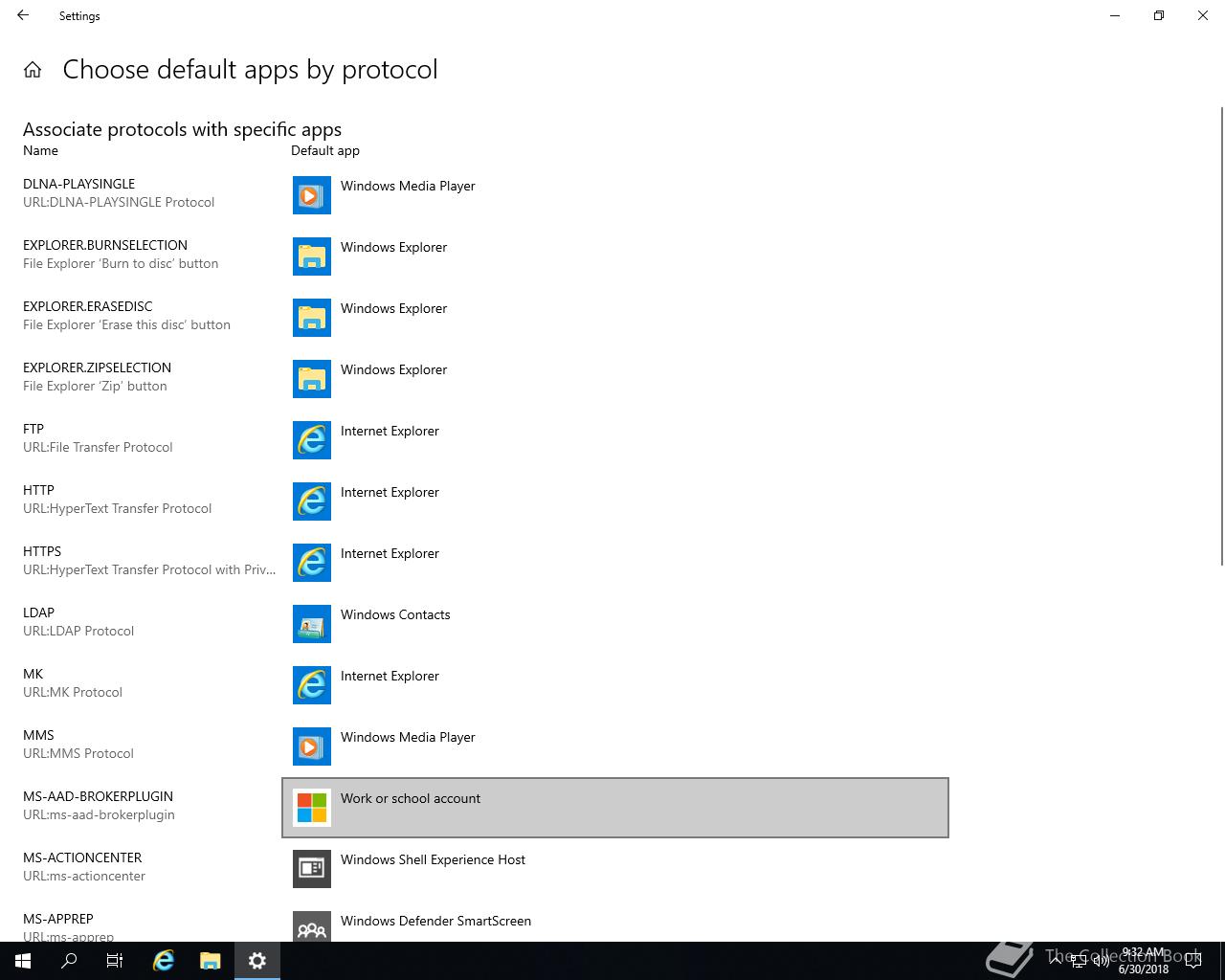Launch Internet Explorer from taskbar
This screenshot has height=980, width=1225.
click(x=164, y=961)
